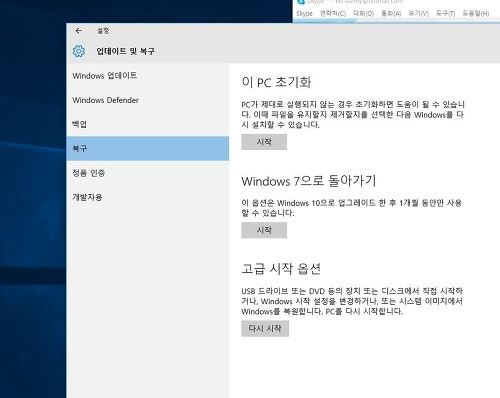This screenshot has height=398, width=500.
Task: Open Windows 업데이트 in sidebar
Action: [x=148, y=76]
